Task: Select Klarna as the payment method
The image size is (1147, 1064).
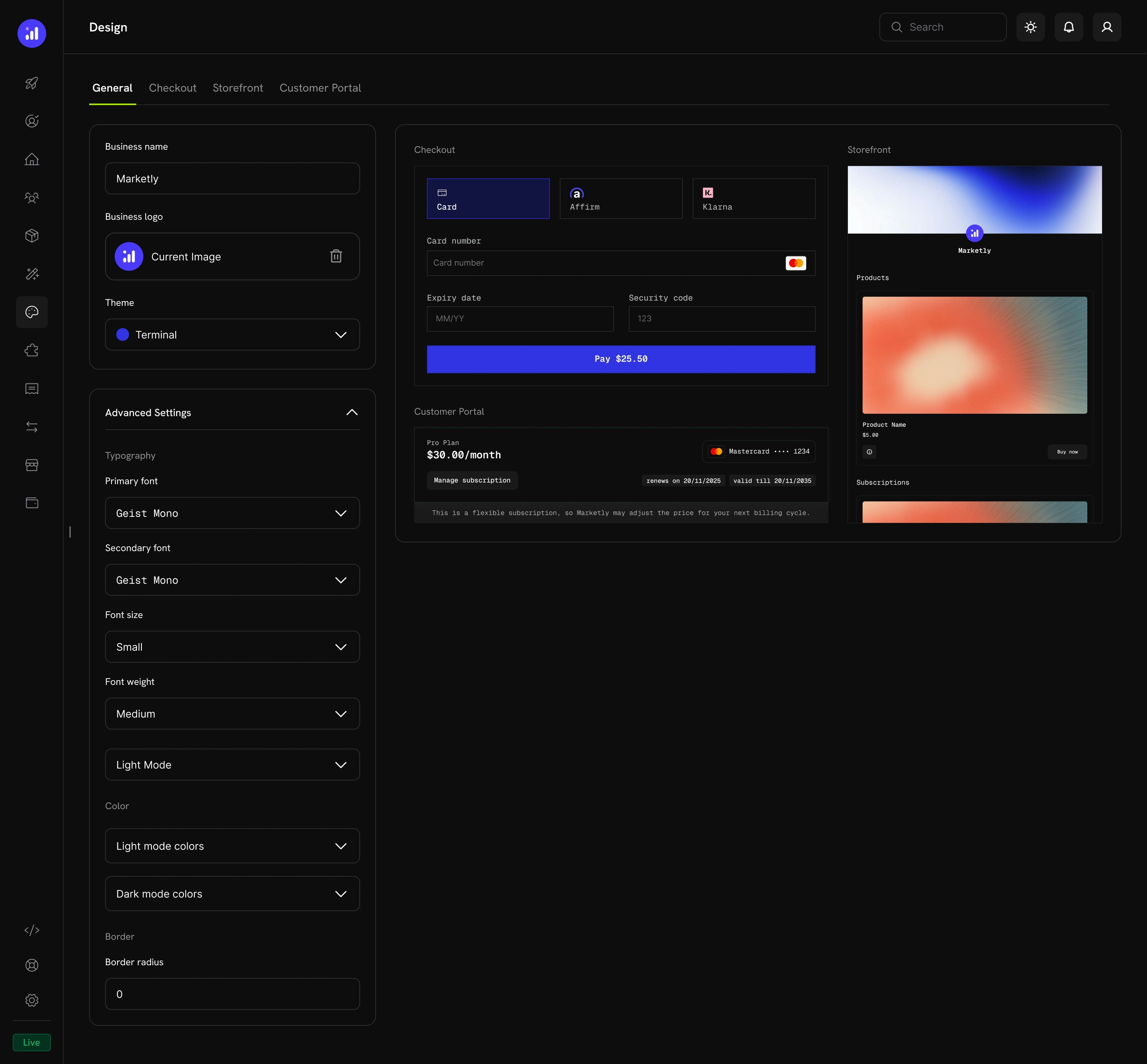Action: coord(754,199)
